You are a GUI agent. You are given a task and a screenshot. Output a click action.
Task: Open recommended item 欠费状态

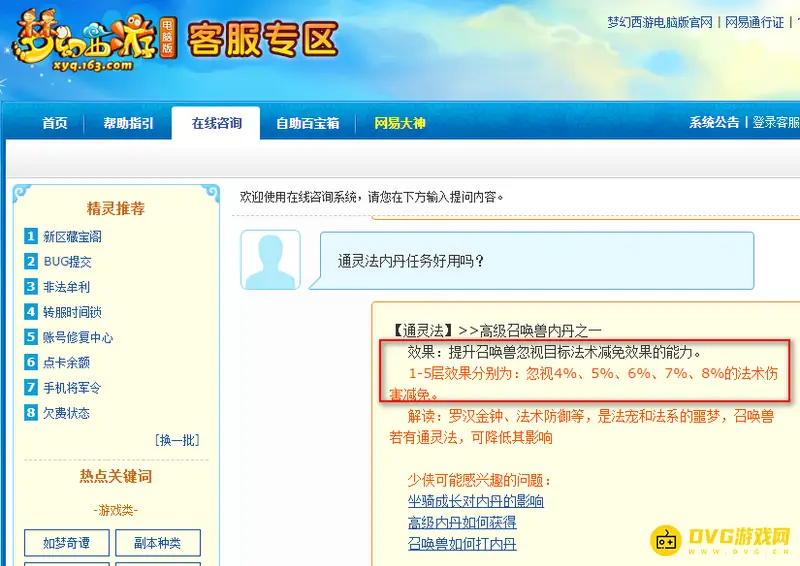[x=66, y=413]
